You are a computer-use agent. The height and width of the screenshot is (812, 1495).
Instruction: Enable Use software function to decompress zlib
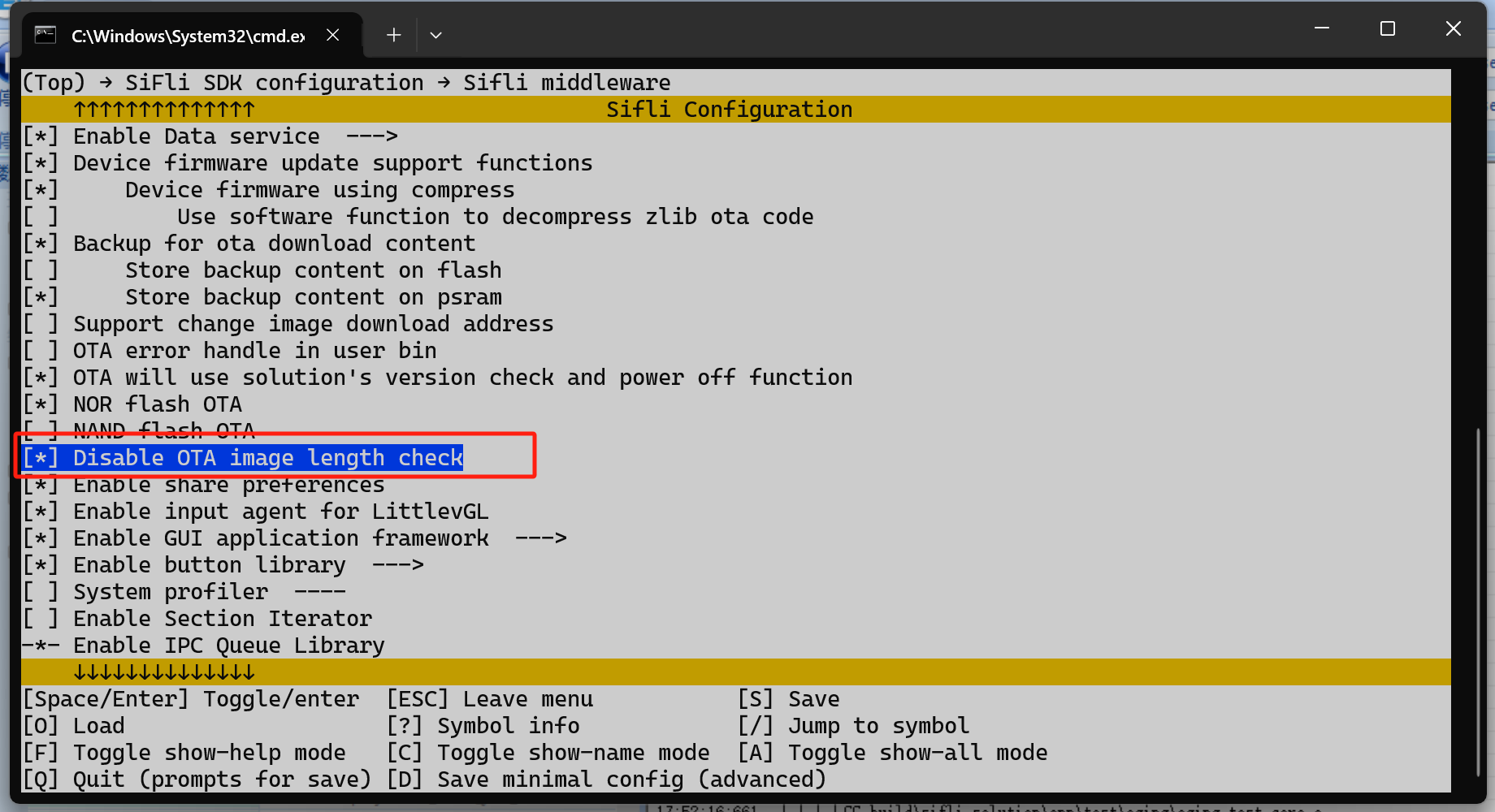[x=41, y=217]
